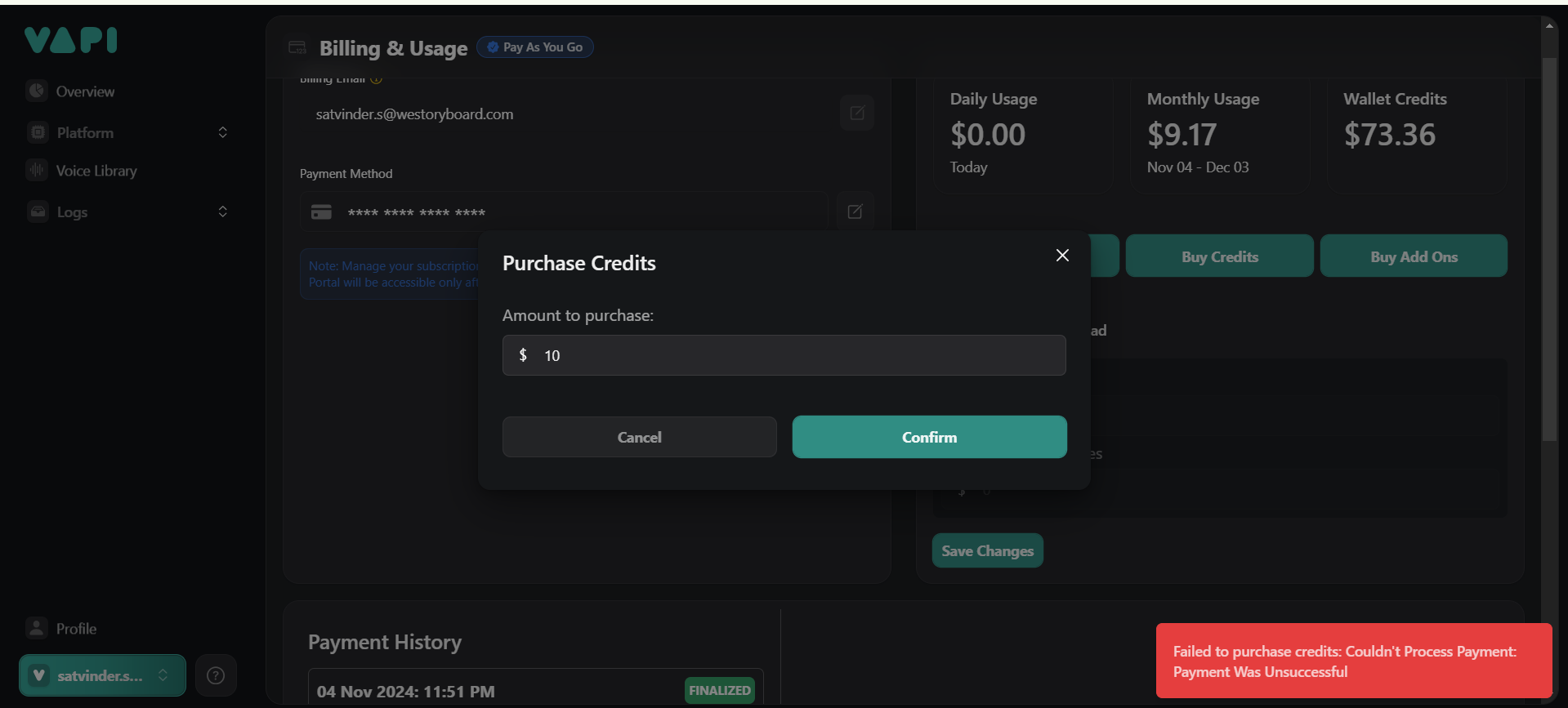This screenshot has height=708, width=1568.
Task: Close the Purchase Credits dialog
Action: point(1062,256)
